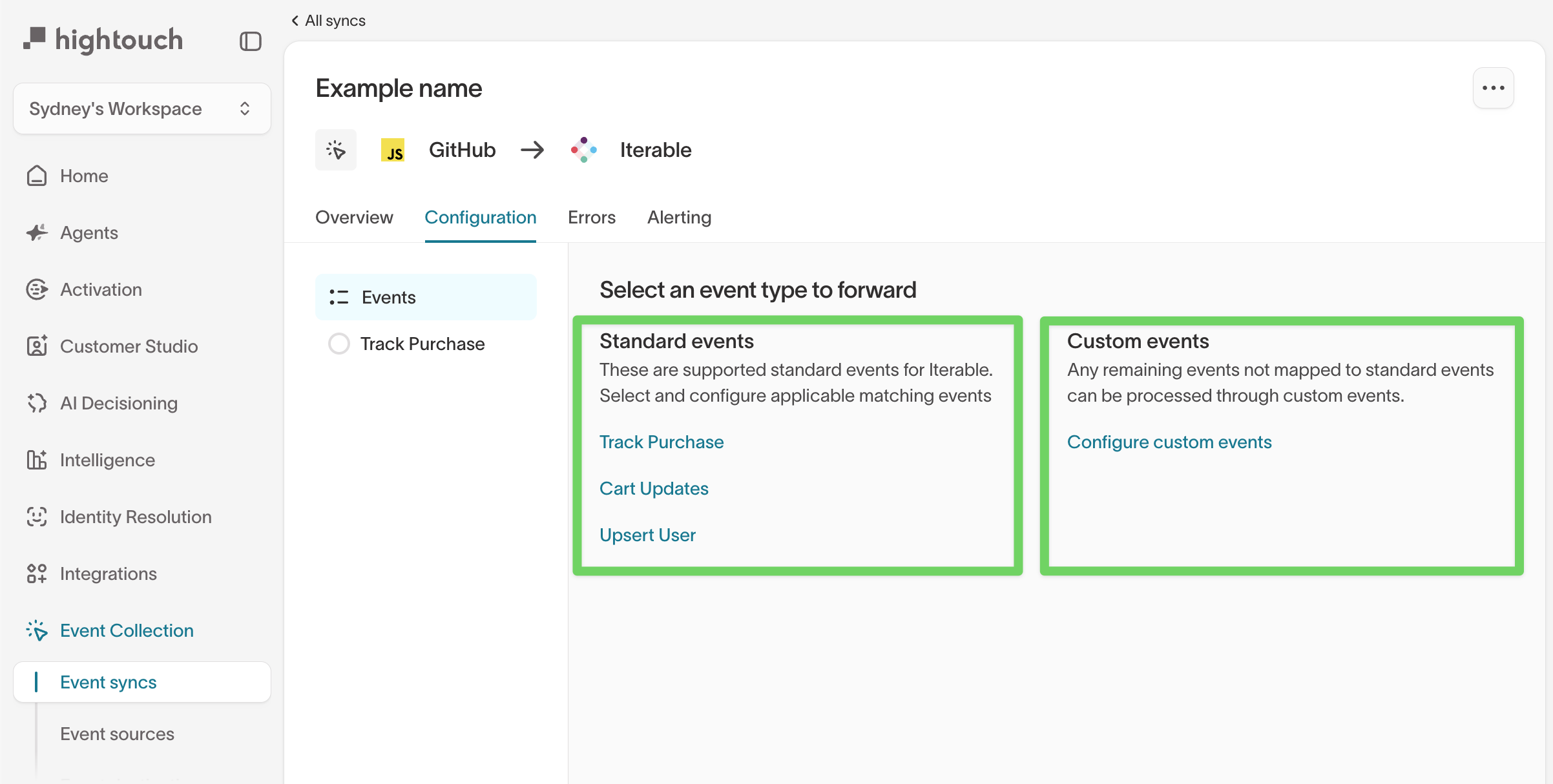Open Agents sparkle icon
The height and width of the screenshot is (784, 1553).
(37, 232)
